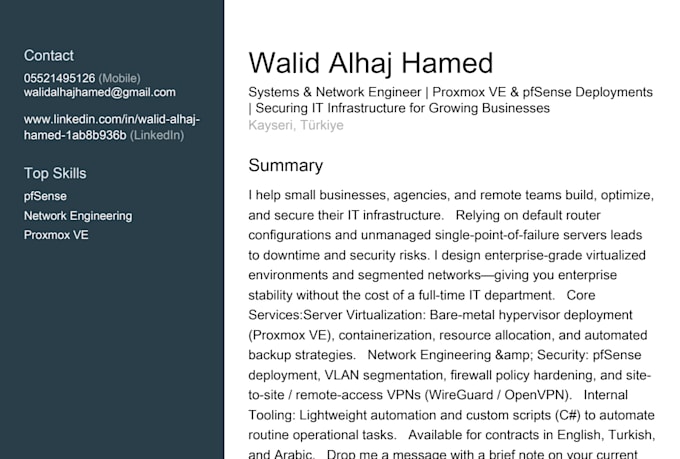Click the email address walidalhajhamed@gmail.com
Viewport: 680px width, 459px height.
(100, 92)
